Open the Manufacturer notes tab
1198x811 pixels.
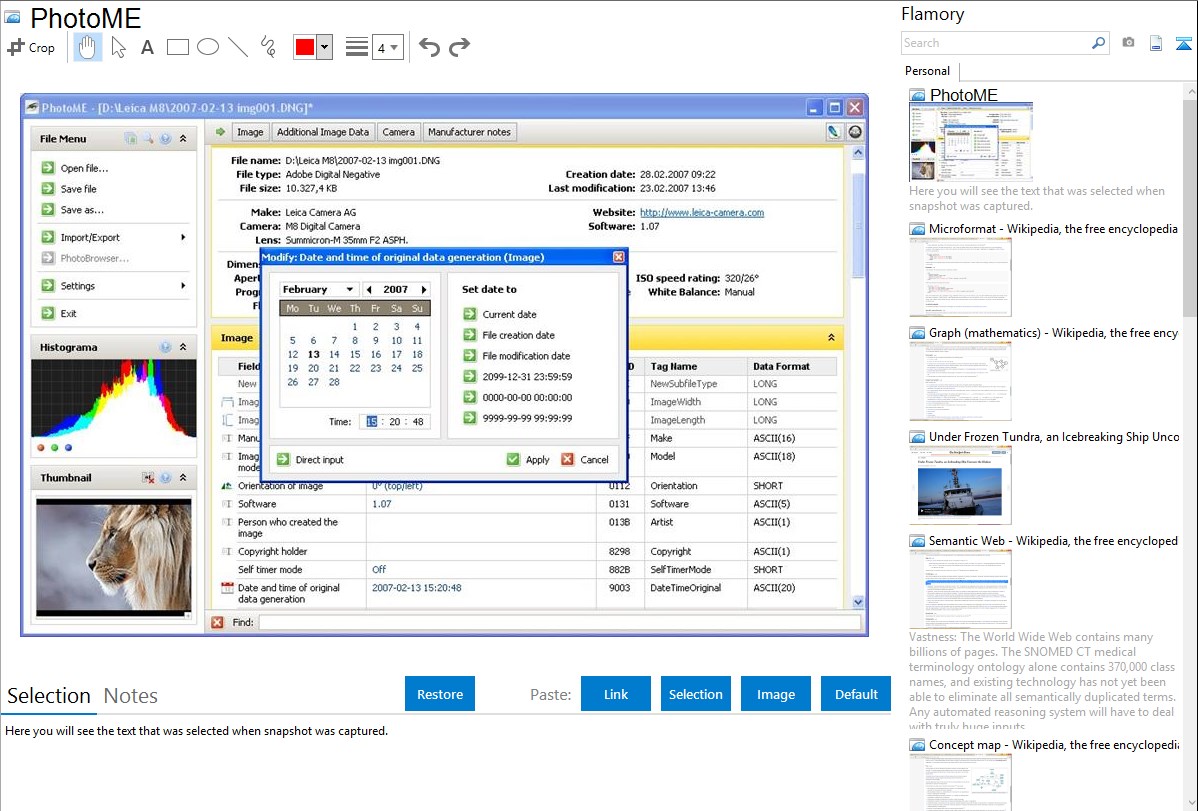point(469,132)
